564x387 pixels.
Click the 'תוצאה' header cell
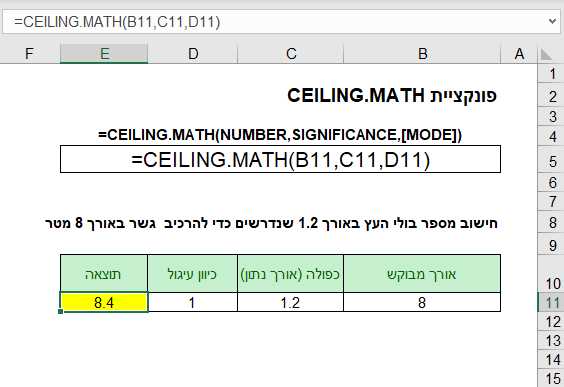(x=104, y=274)
